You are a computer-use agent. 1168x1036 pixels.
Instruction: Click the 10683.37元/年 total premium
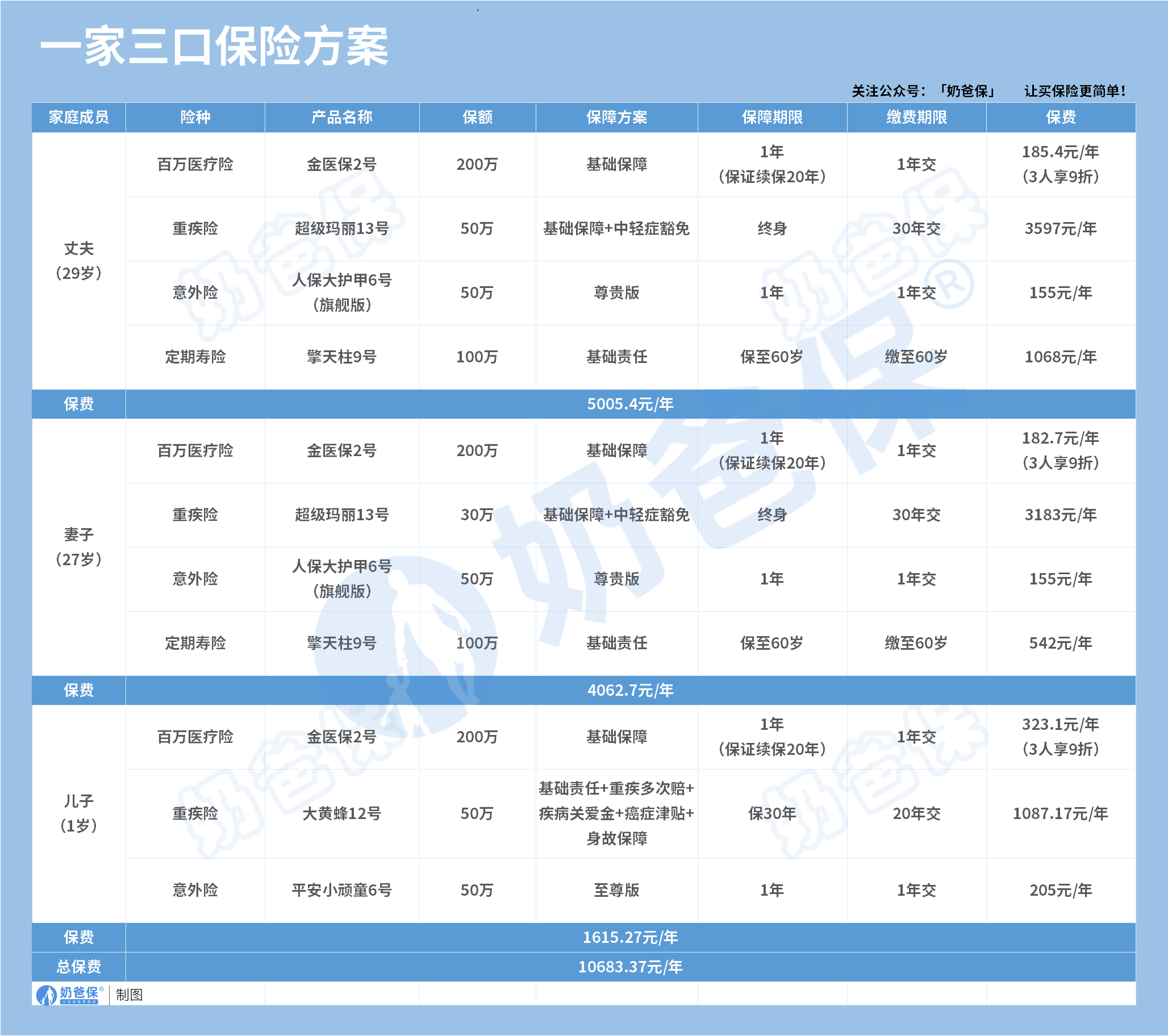[629, 967]
